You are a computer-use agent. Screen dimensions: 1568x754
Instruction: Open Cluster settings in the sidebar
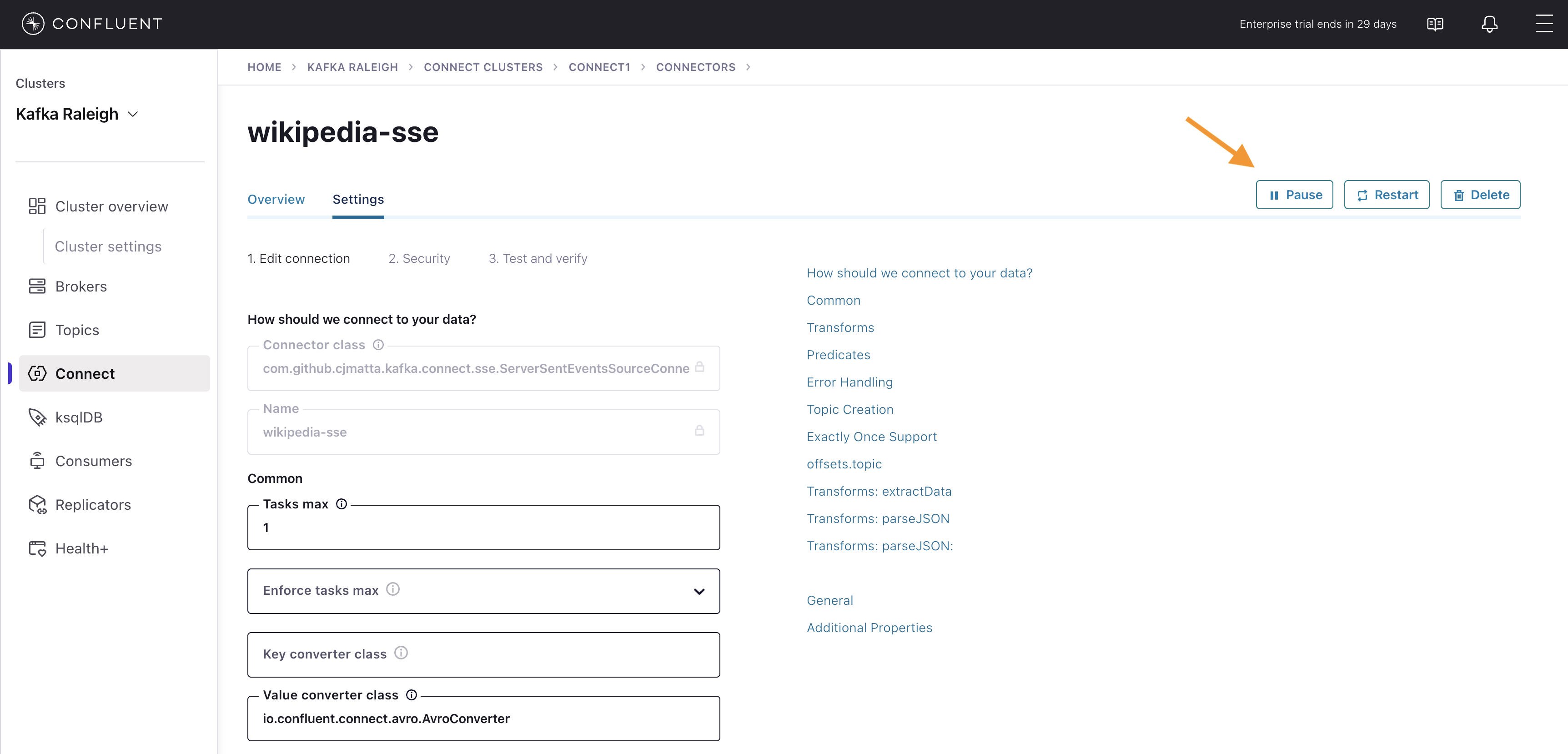tap(108, 246)
